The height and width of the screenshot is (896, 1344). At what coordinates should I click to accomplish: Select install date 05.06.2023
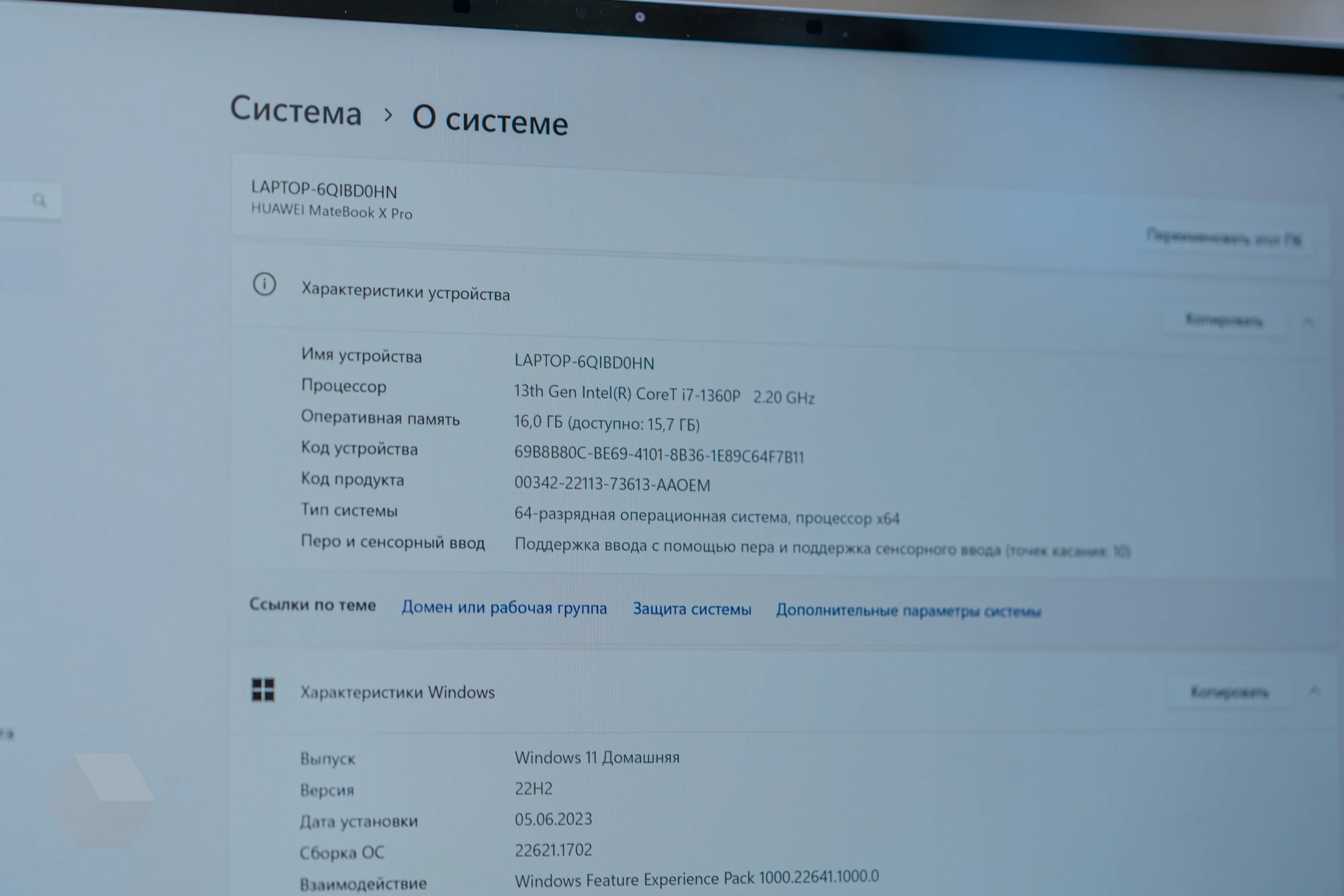[x=553, y=819]
